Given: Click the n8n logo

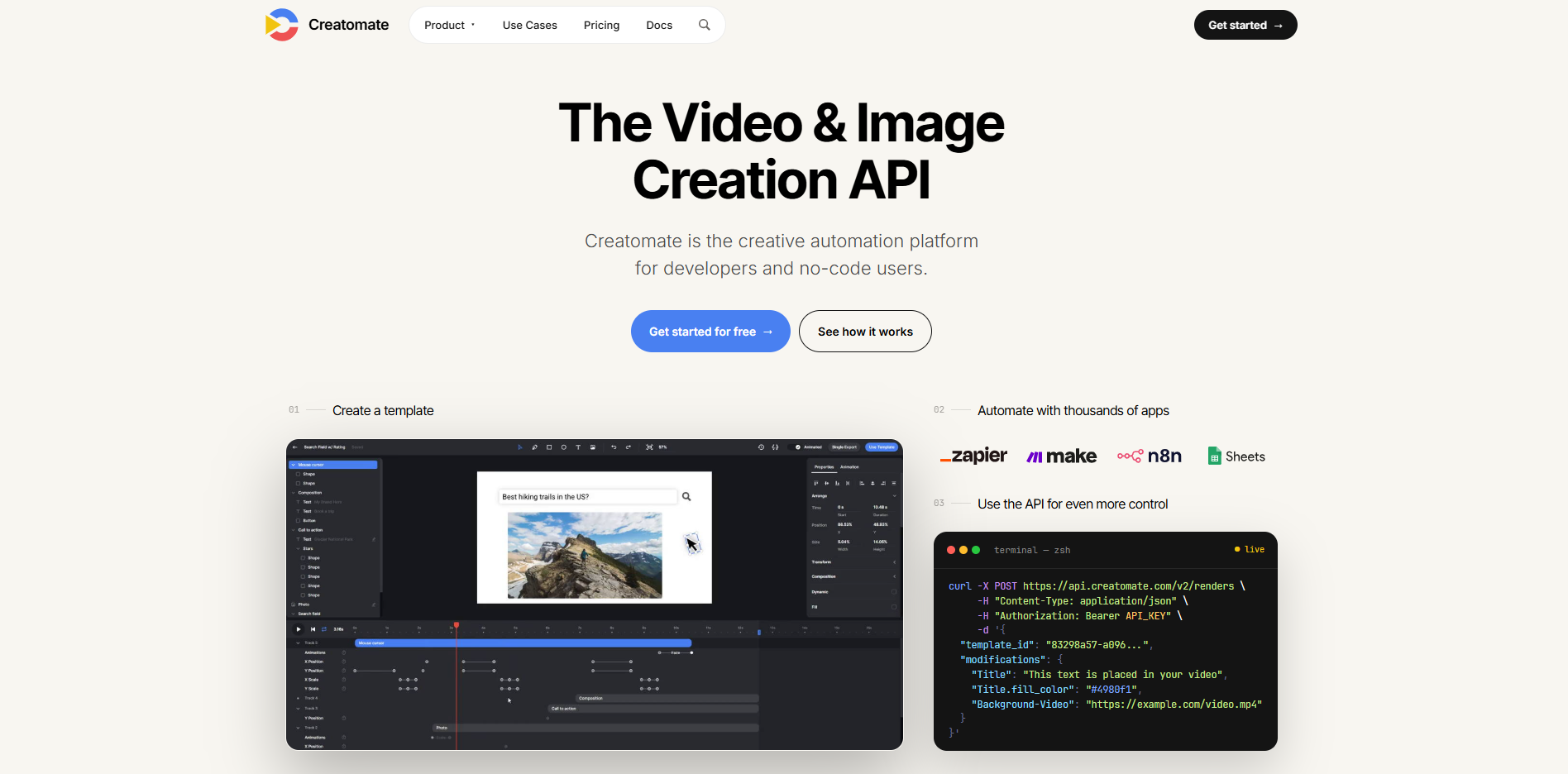Looking at the screenshot, I should pyautogui.click(x=1150, y=456).
